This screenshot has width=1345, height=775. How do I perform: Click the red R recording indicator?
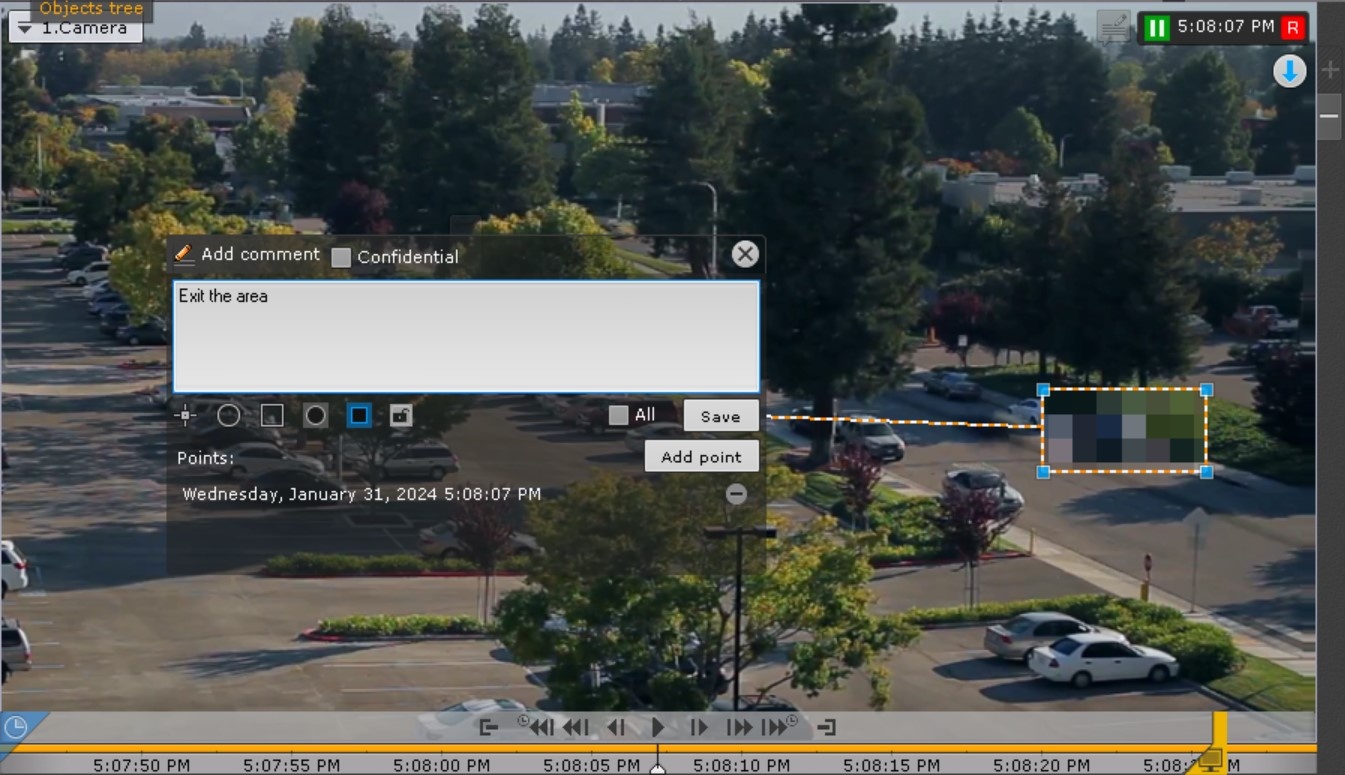coord(1293,27)
